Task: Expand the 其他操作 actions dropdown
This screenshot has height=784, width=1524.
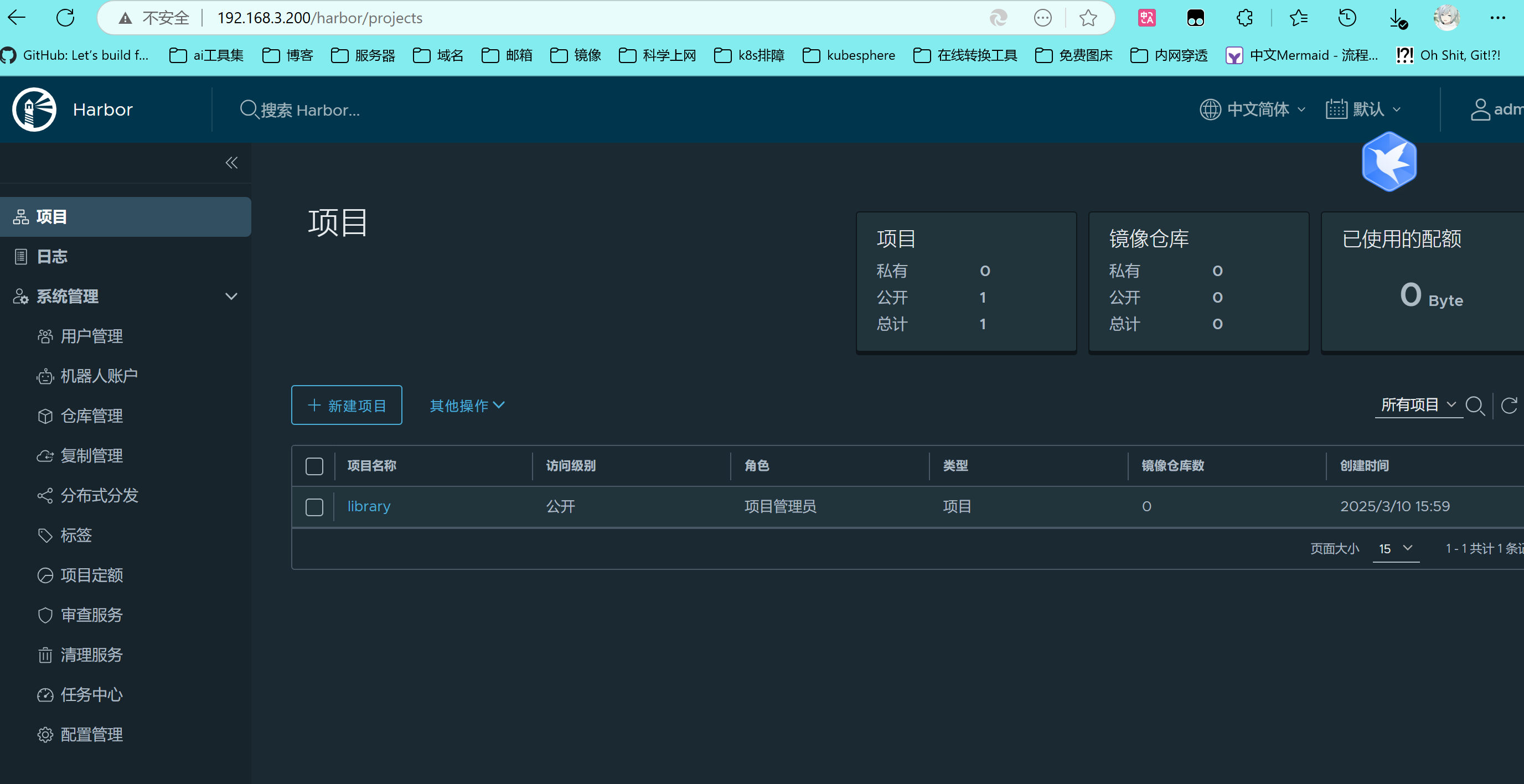Action: 467,406
